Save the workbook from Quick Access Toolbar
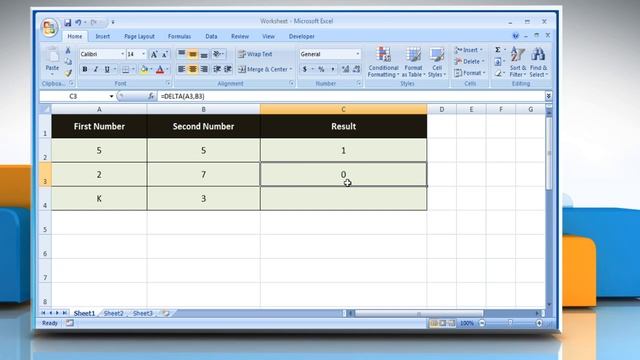This screenshot has height=360, width=640. point(67,22)
